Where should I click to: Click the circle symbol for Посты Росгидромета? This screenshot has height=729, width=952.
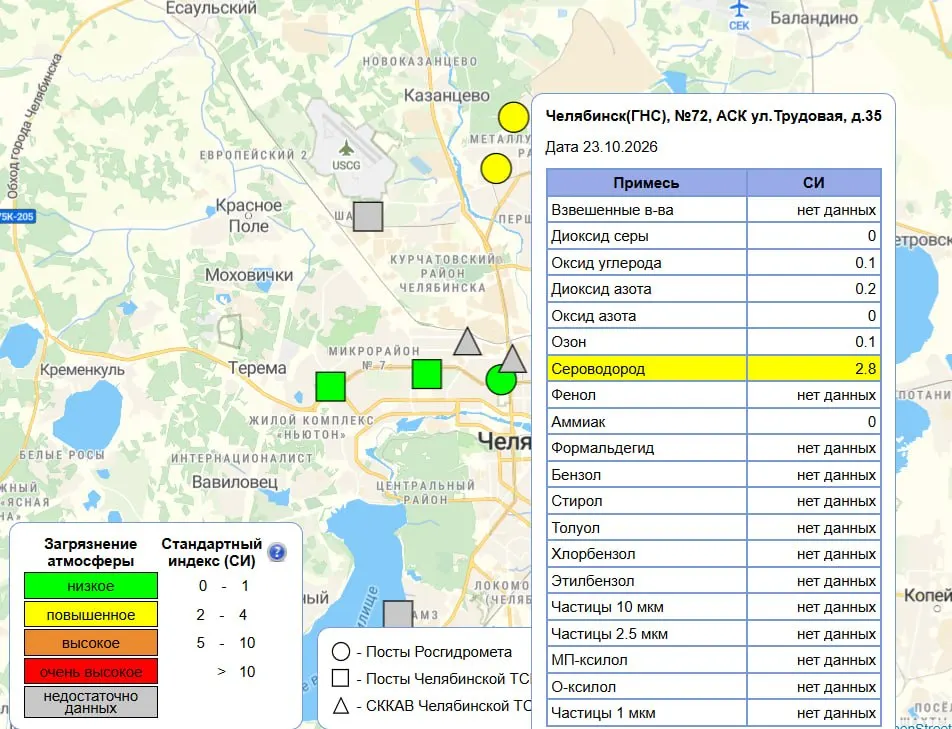(x=341, y=652)
